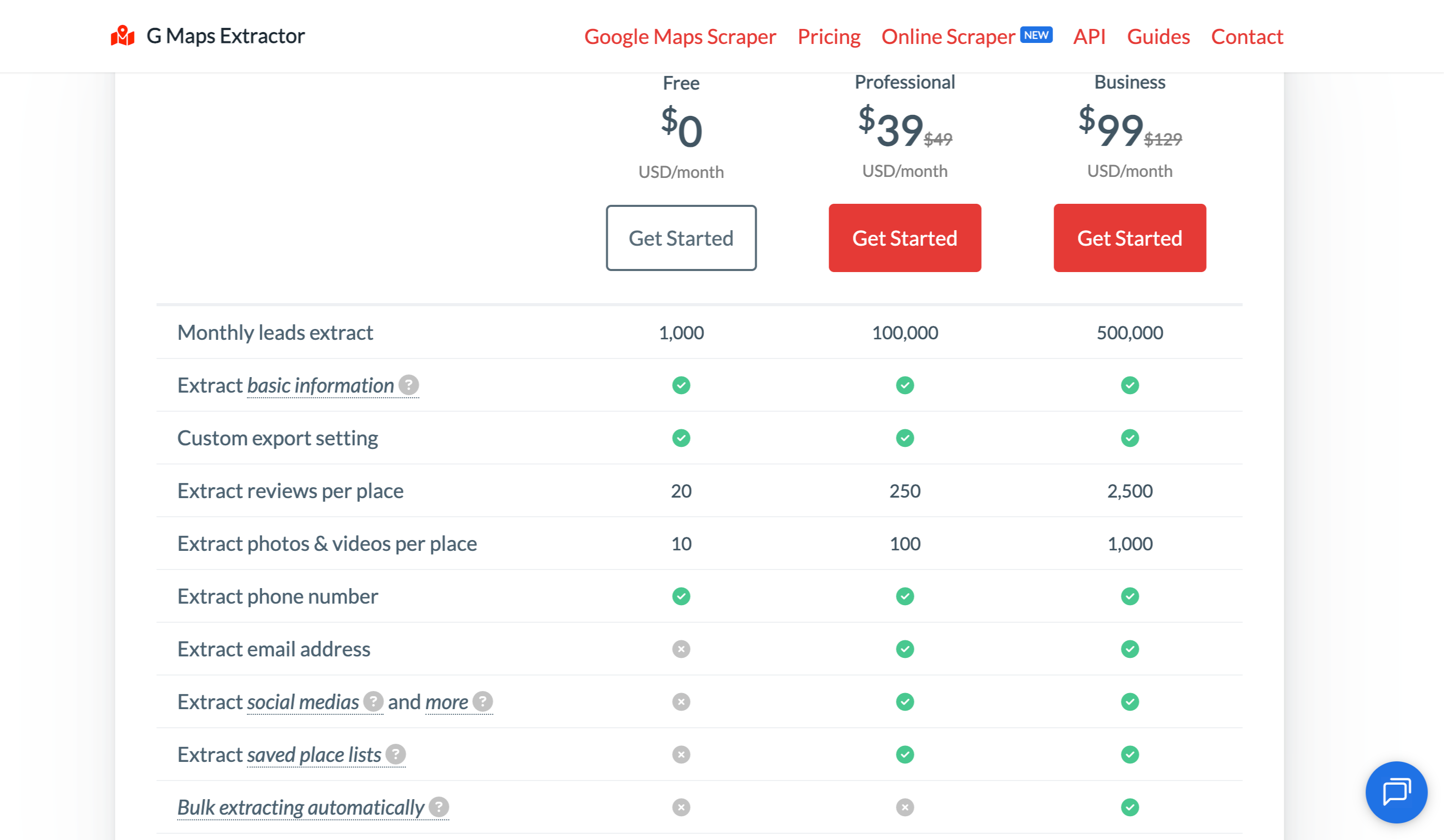Click Business checkmark for saved place lists
Screen dimensions: 1444x840
click(x=1130, y=754)
